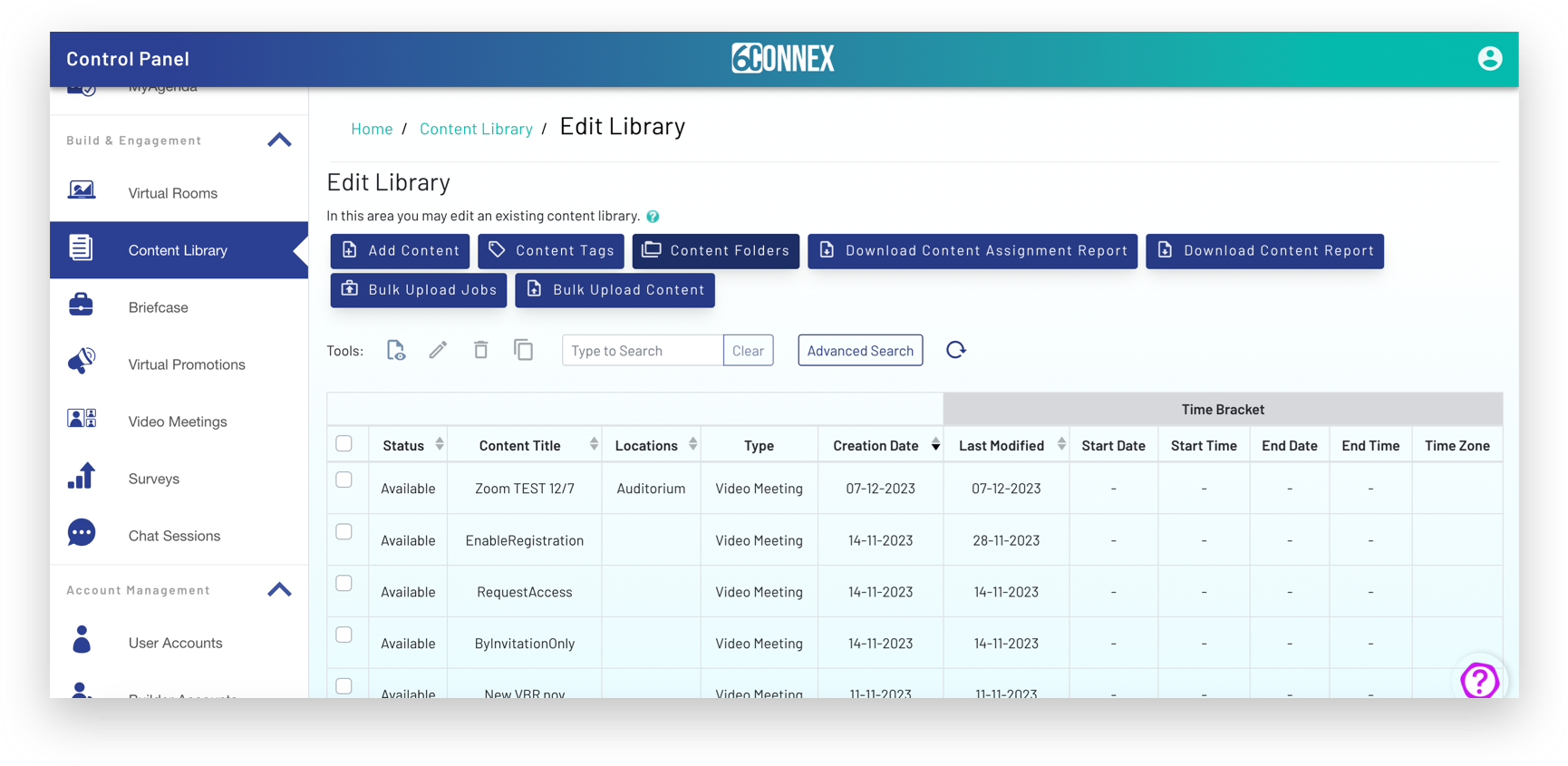Click the Surveys bar chart icon
1568x766 pixels.
pyautogui.click(x=82, y=476)
